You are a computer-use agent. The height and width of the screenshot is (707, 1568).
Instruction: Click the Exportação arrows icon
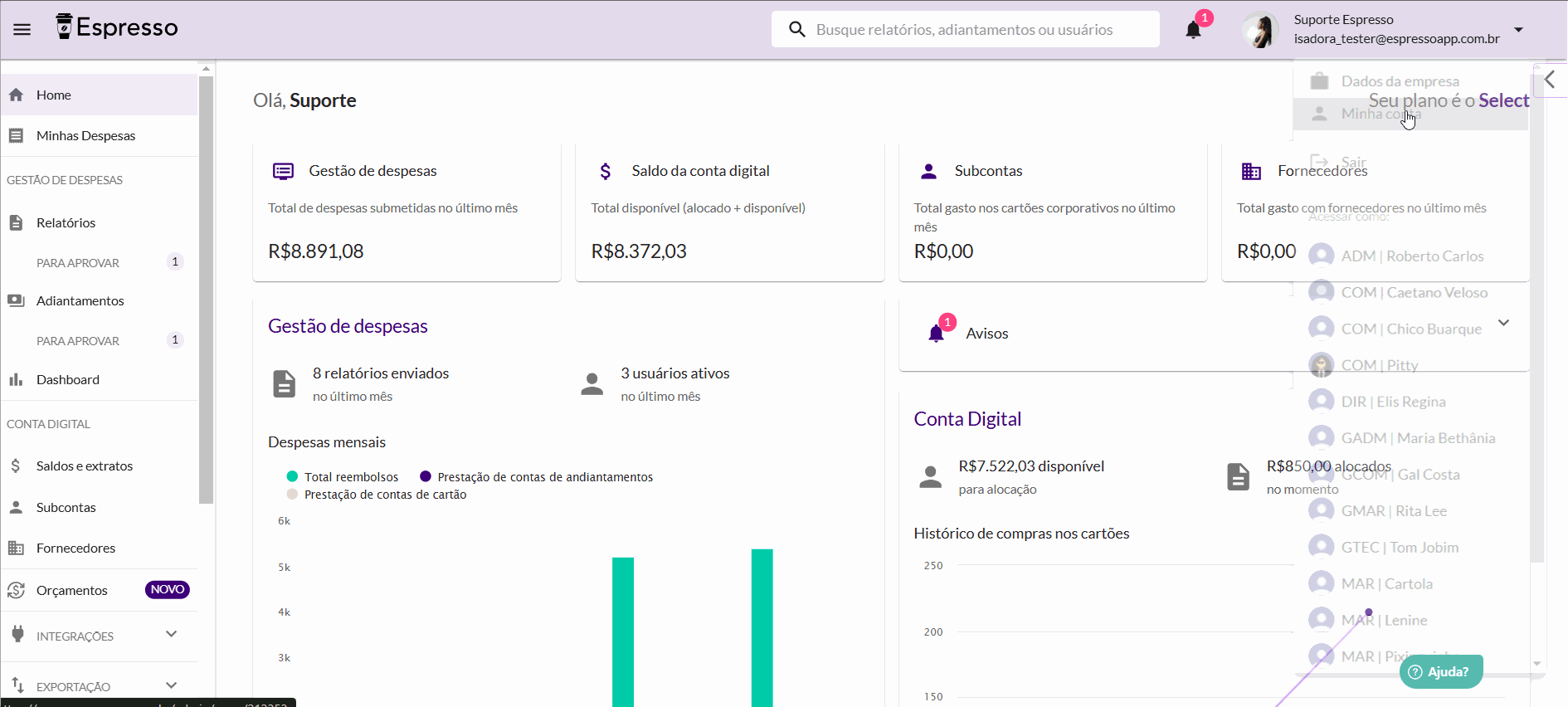[x=17, y=685]
